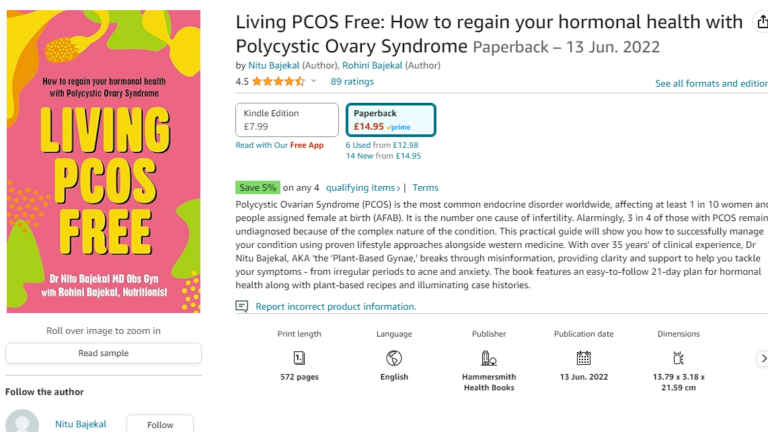Follow author Nitu Bajekal
Image resolution: width=768 pixels, height=432 pixels.
[x=160, y=424]
